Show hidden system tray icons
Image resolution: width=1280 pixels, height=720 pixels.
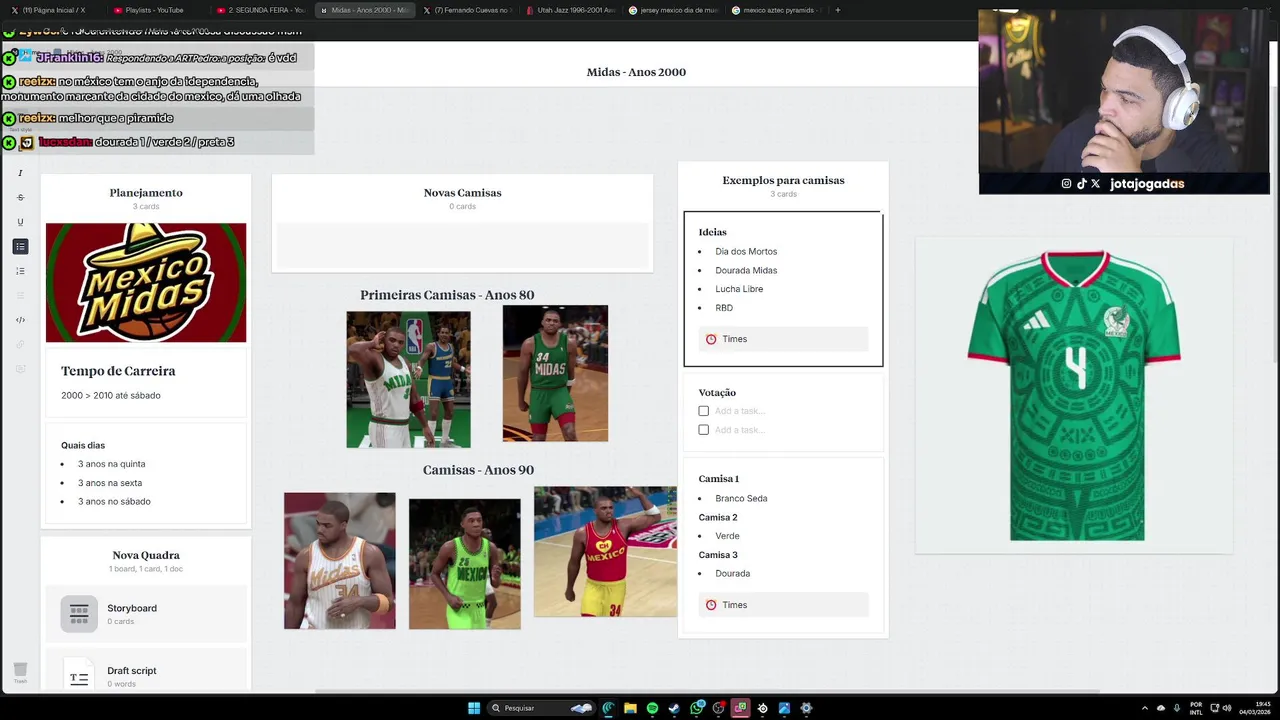pos(1144,708)
